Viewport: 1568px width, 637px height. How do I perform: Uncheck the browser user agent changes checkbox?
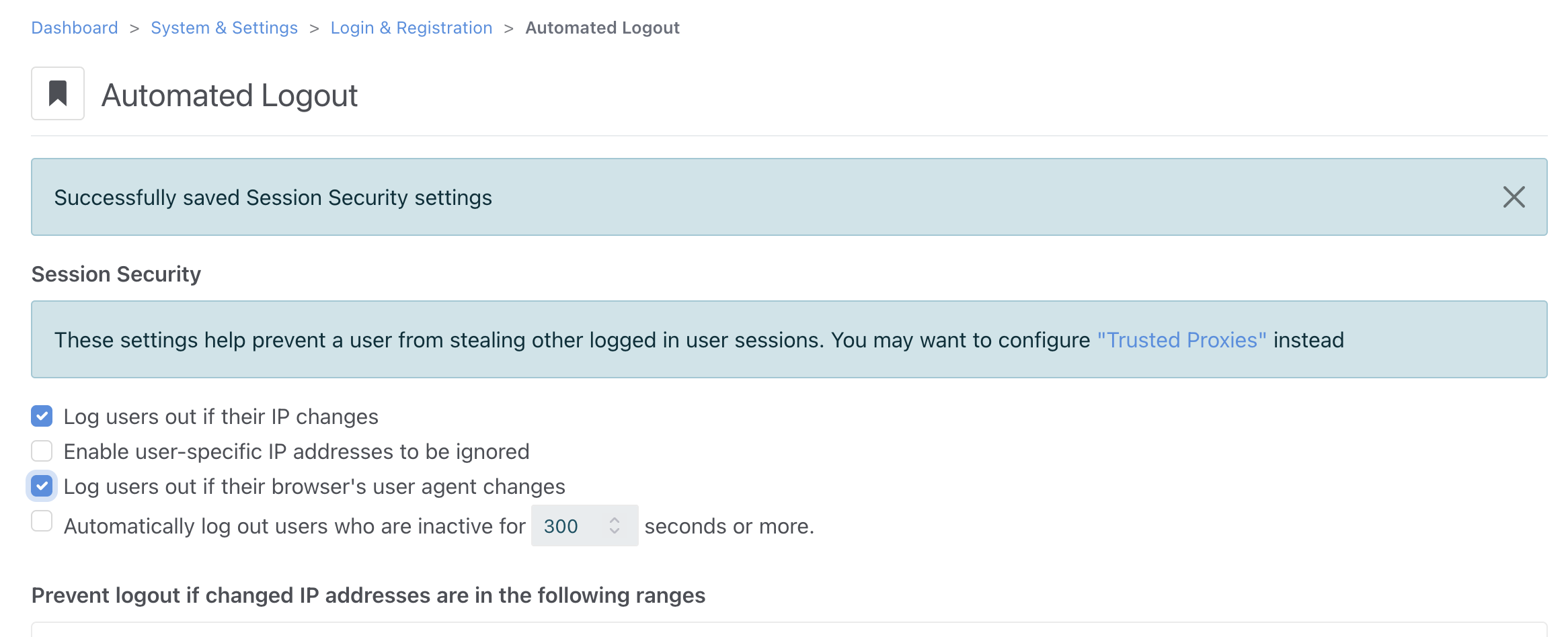(42, 486)
